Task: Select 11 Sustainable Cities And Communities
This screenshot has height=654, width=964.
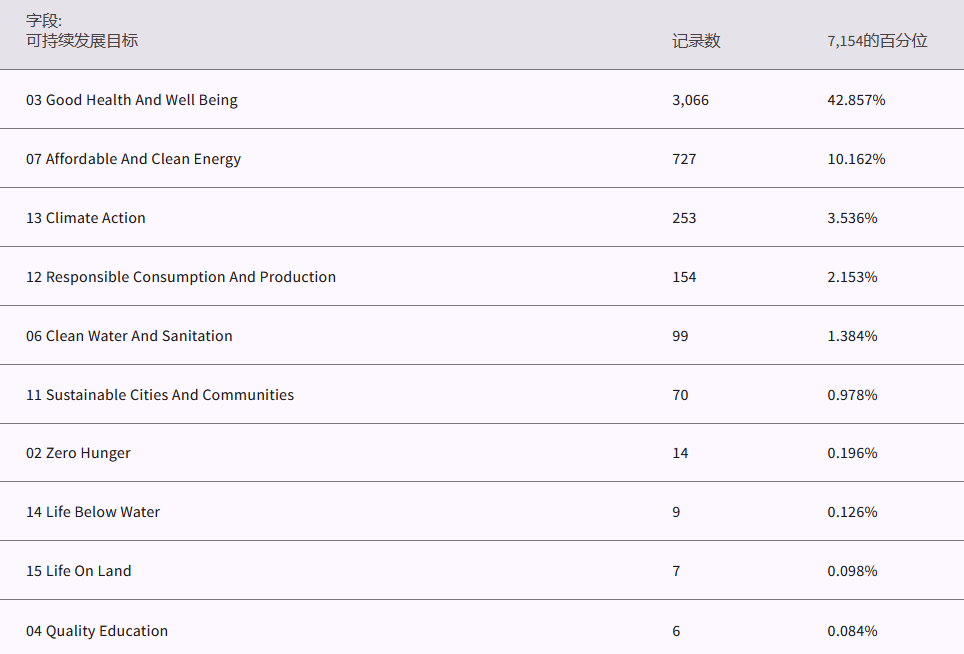Action: pyautogui.click(x=160, y=395)
